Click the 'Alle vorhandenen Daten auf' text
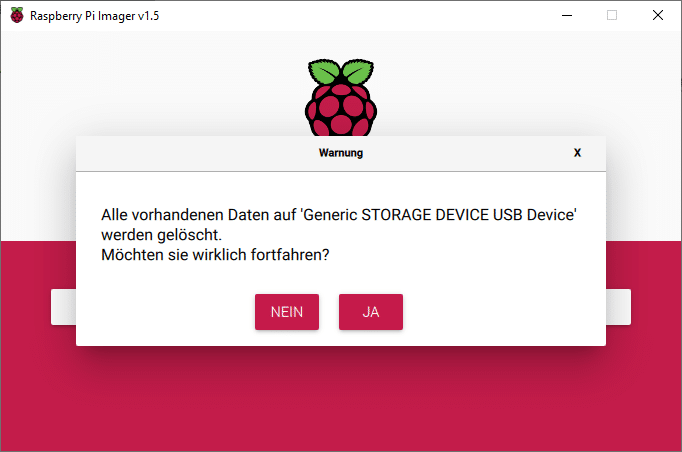Image resolution: width=682 pixels, height=452 pixels. (197, 215)
